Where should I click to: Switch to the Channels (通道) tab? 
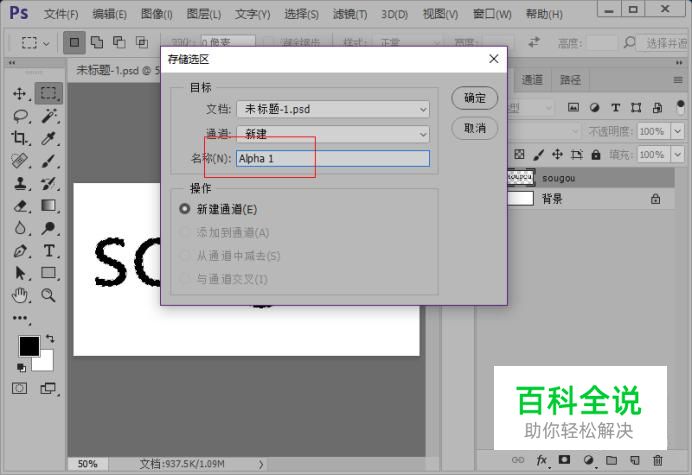[x=532, y=80]
